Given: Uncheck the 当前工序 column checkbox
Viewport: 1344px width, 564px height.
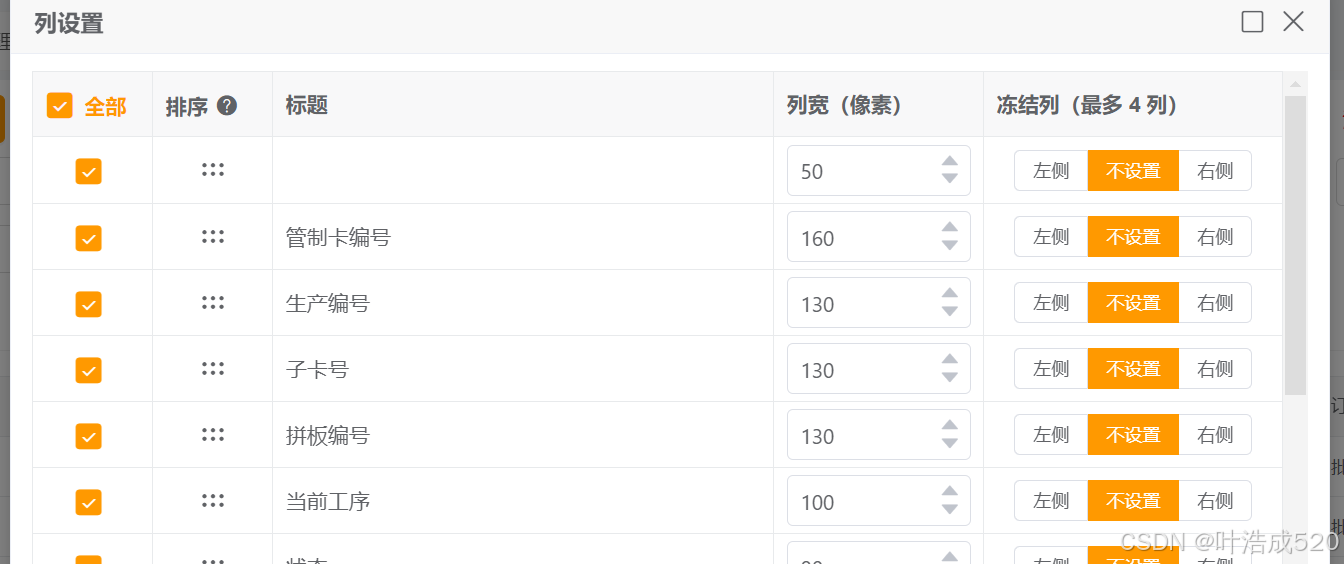Looking at the screenshot, I should click(x=89, y=502).
